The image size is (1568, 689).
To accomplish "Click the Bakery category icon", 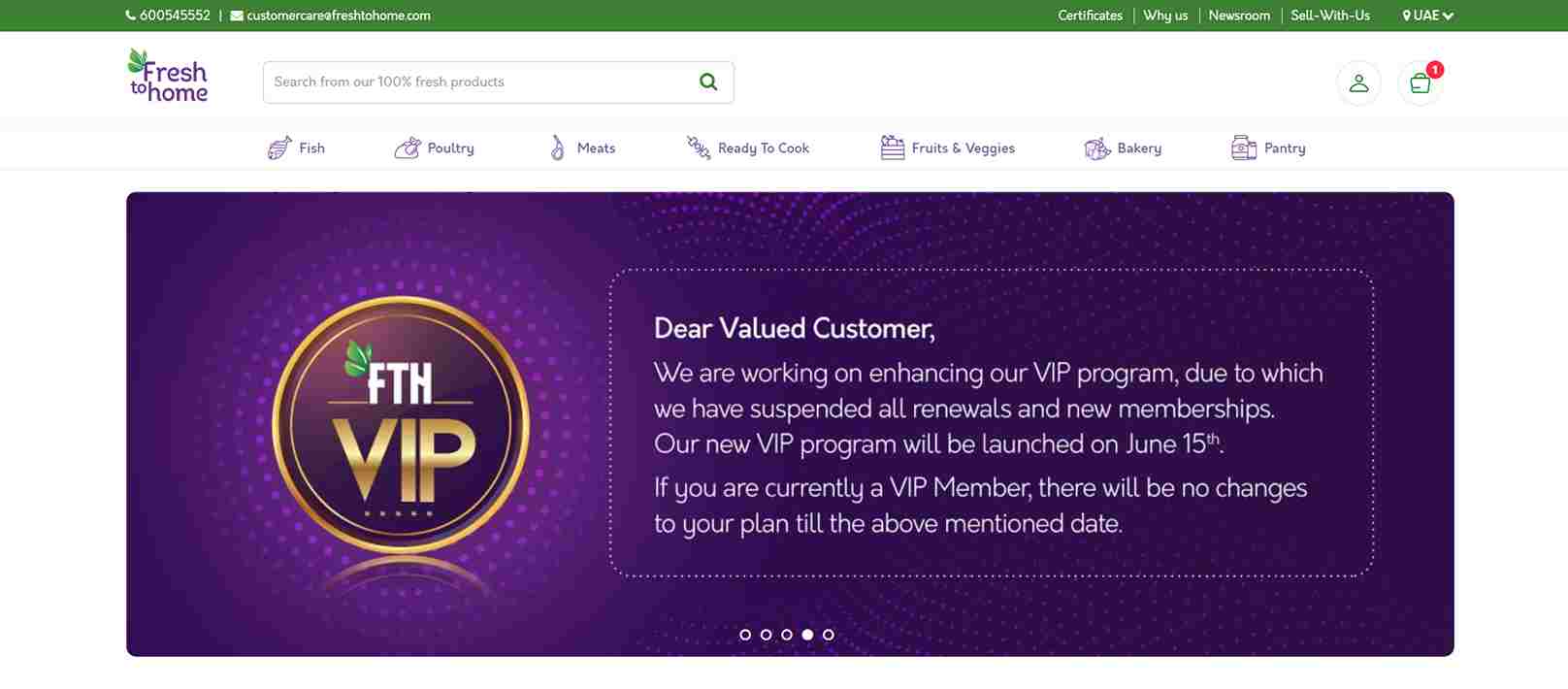I will [x=1097, y=148].
